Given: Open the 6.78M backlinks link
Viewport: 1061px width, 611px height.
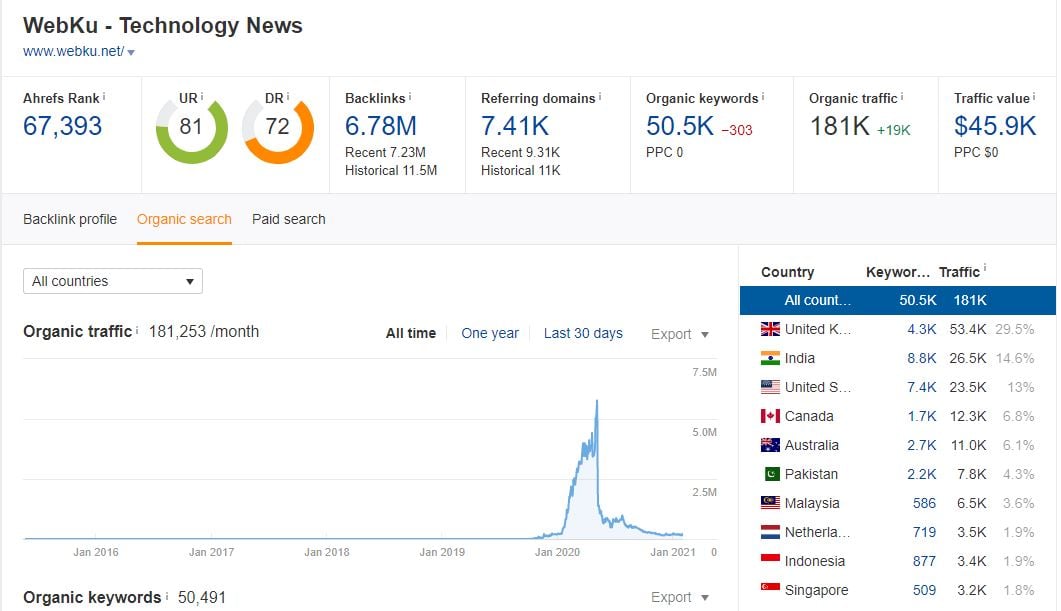Looking at the screenshot, I should [x=381, y=126].
